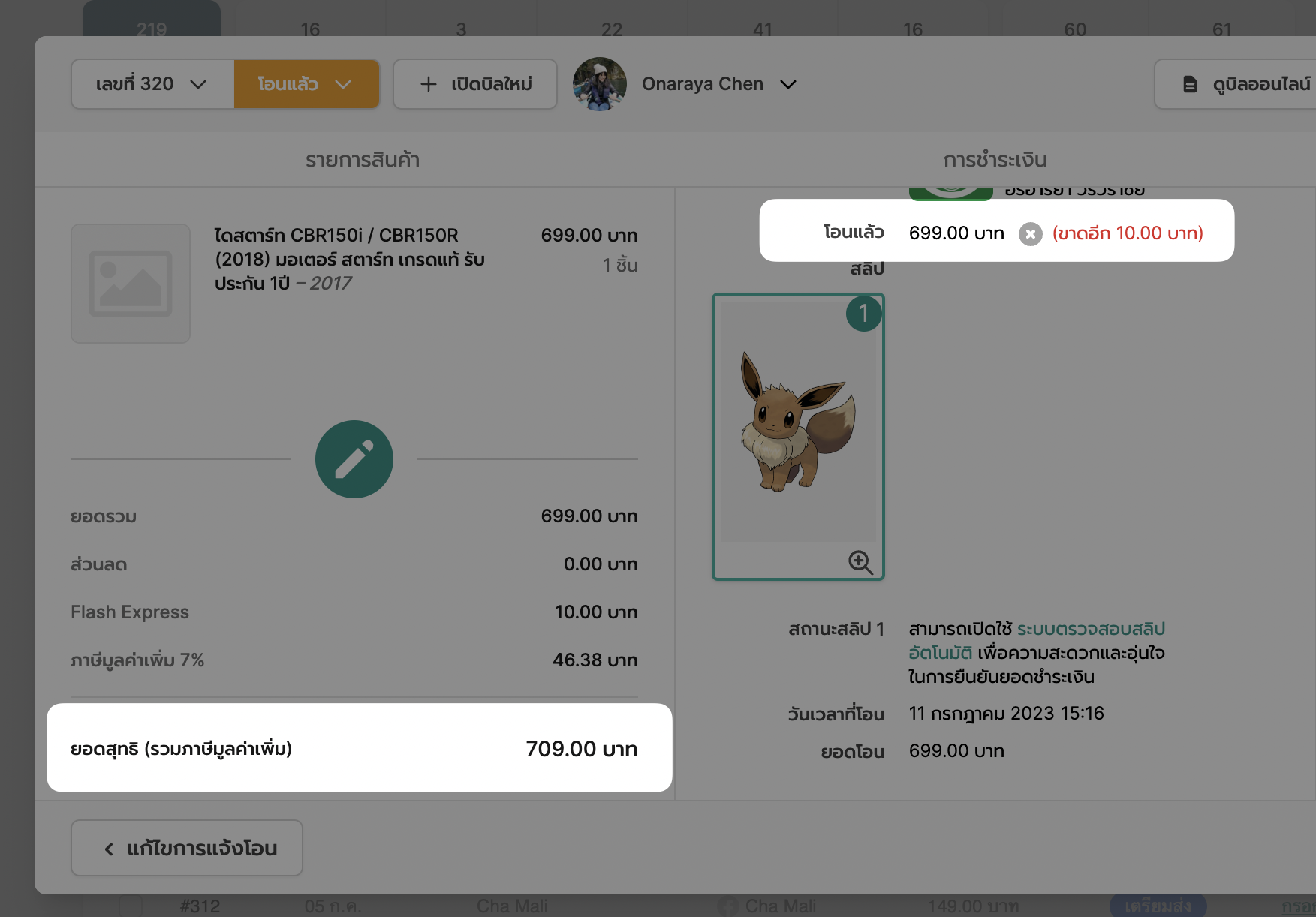
Task: Switch to the รายการสินค้า section header
Action: (x=362, y=160)
